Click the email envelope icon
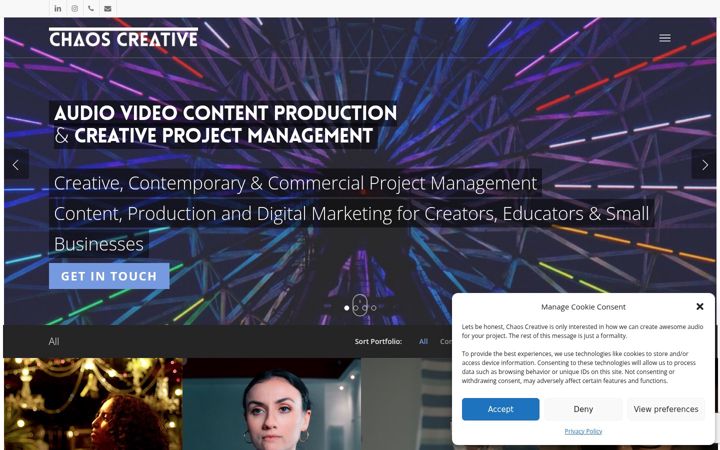The height and width of the screenshot is (450, 720). (x=107, y=8)
